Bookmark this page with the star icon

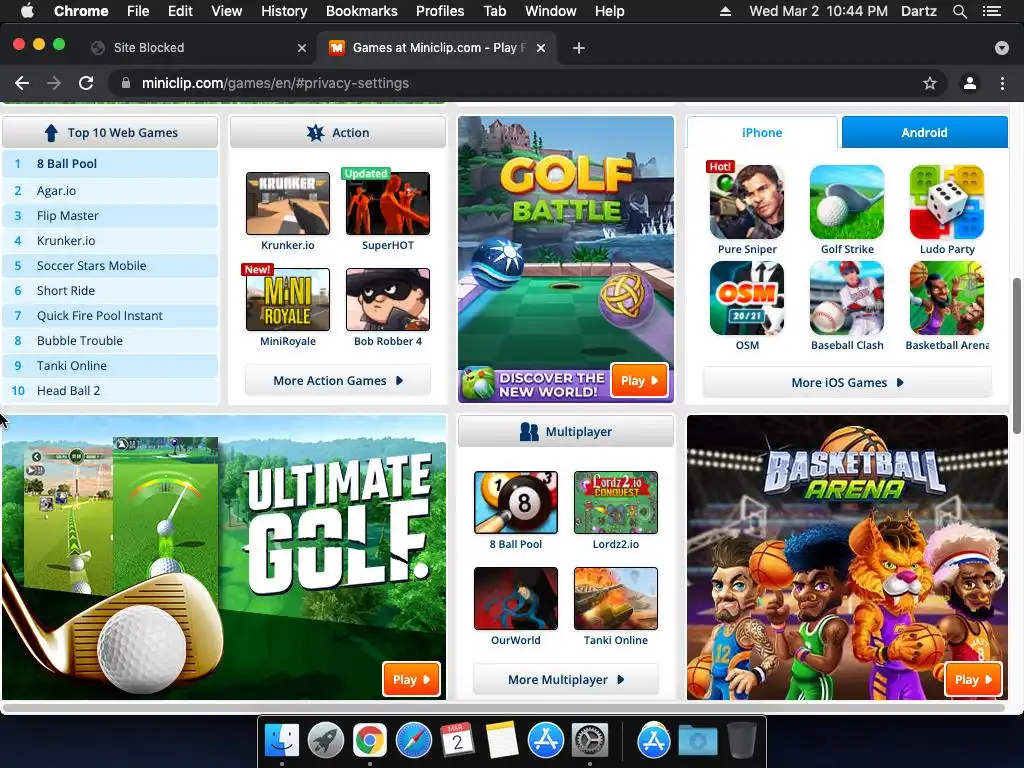click(930, 83)
